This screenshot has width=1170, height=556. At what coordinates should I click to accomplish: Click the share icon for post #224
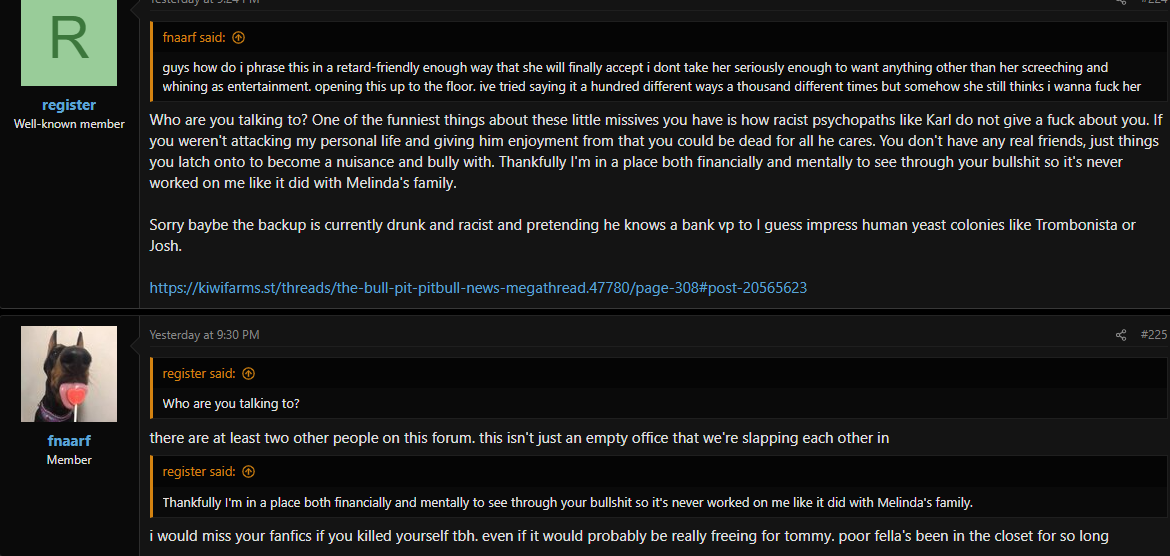click(1121, 2)
